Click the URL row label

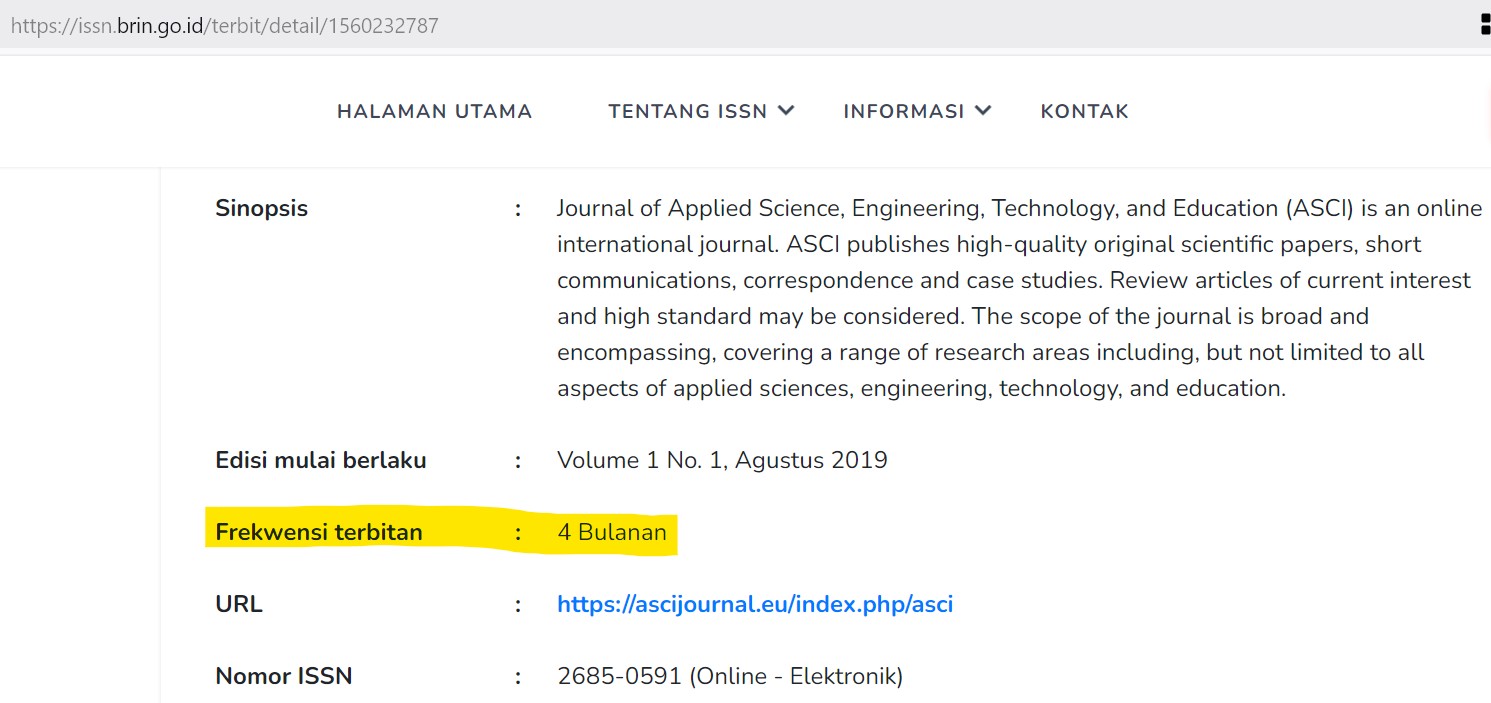[237, 604]
